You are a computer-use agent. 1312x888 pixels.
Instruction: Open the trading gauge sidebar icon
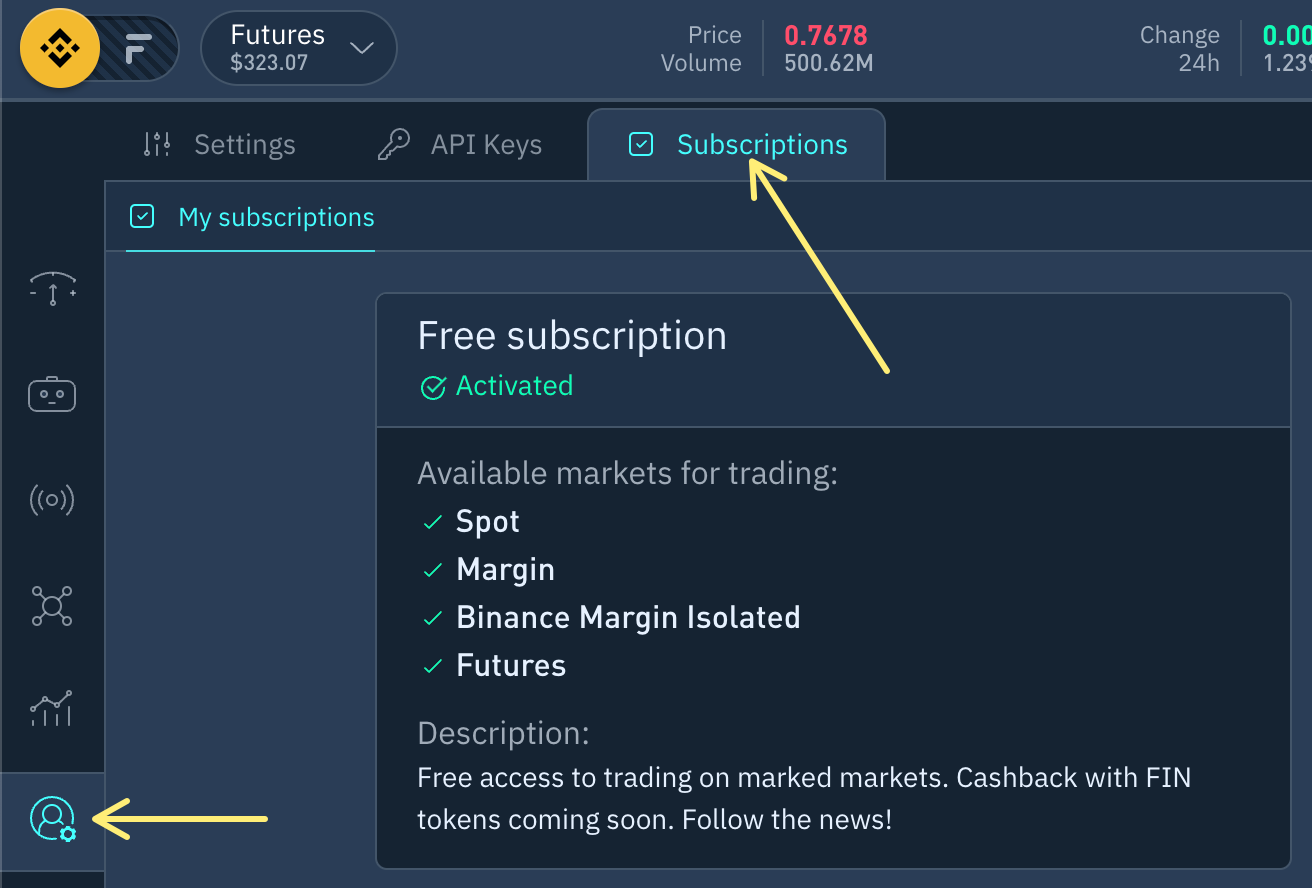(52, 288)
